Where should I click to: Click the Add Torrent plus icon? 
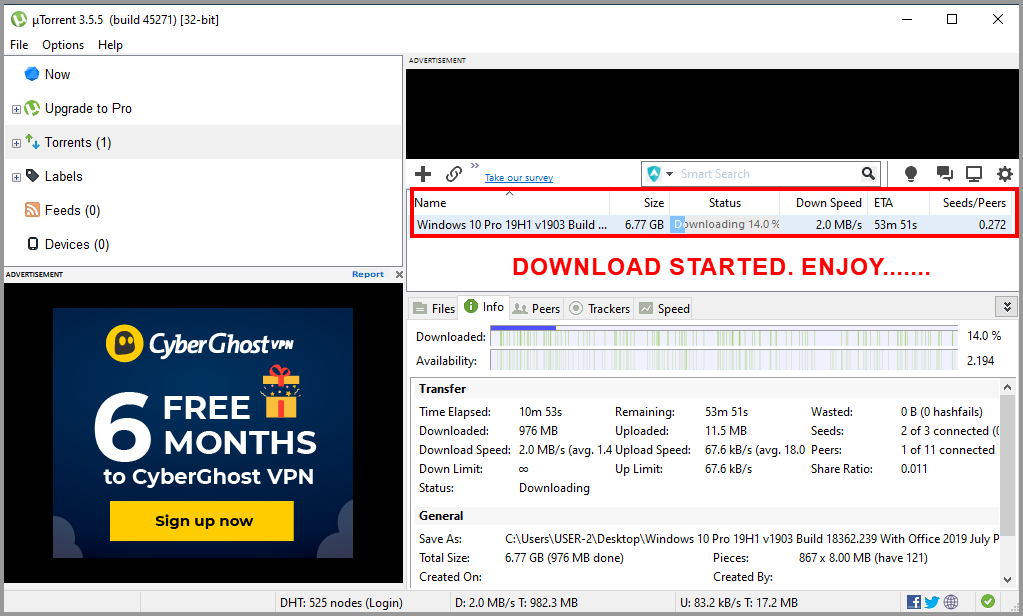pyautogui.click(x=423, y=174)
